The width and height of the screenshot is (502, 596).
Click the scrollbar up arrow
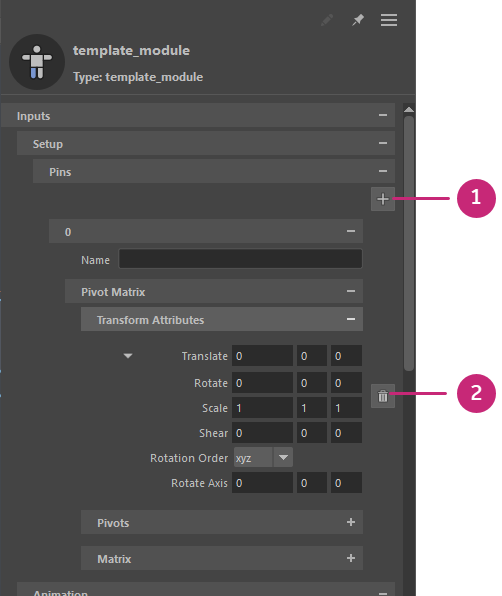(409, 109)
